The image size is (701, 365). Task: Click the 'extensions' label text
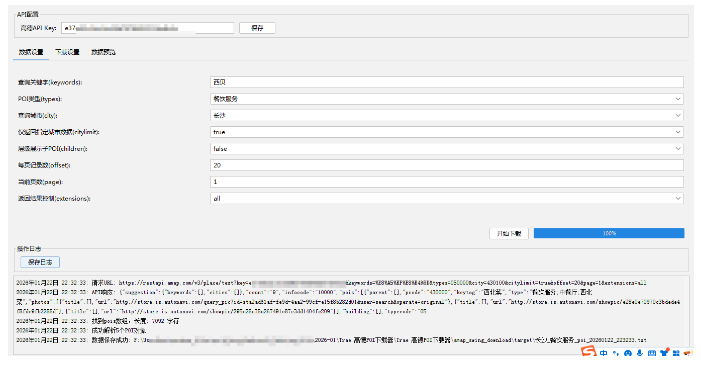click(54, 198)
